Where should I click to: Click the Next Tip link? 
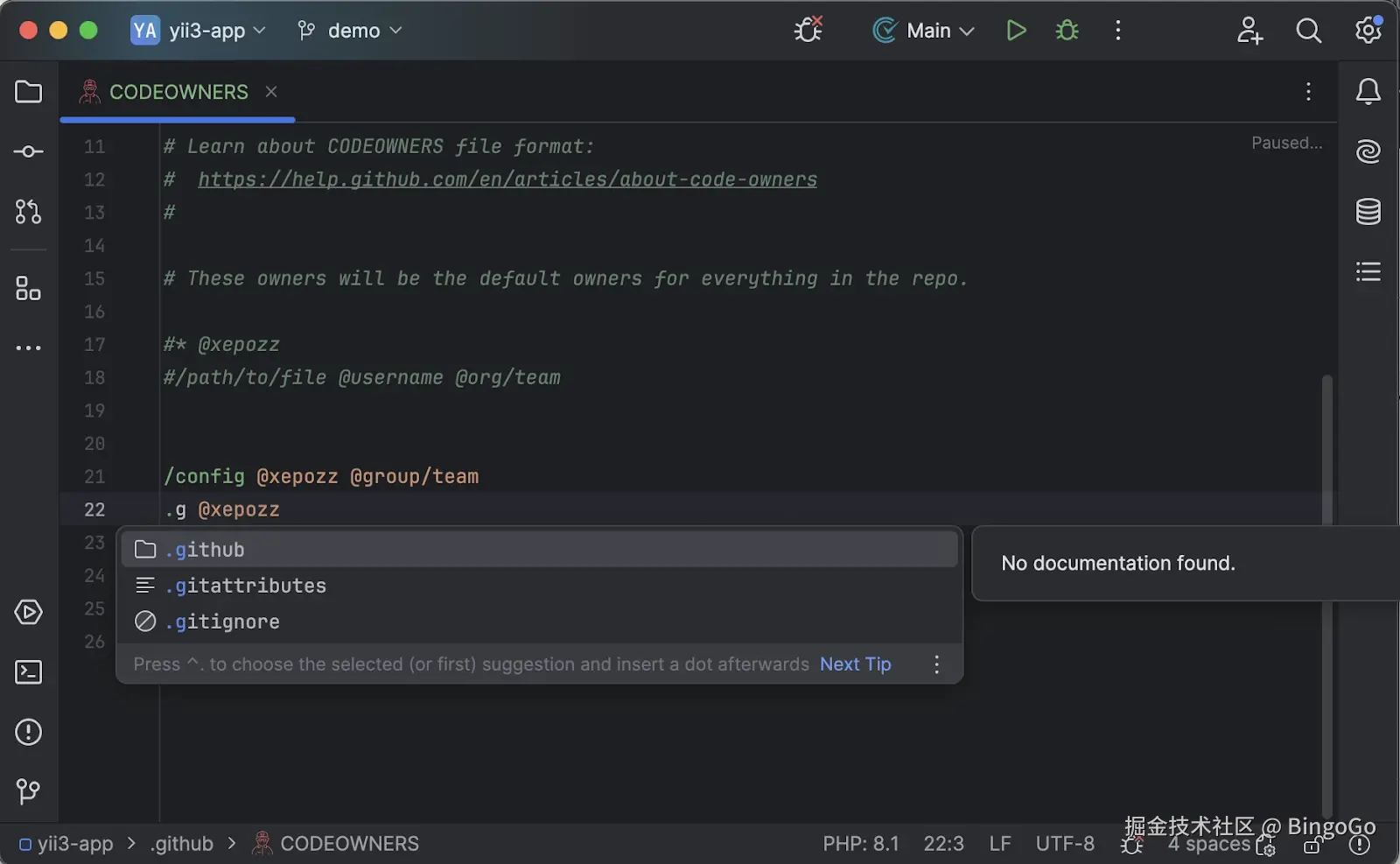coord(854,664)
